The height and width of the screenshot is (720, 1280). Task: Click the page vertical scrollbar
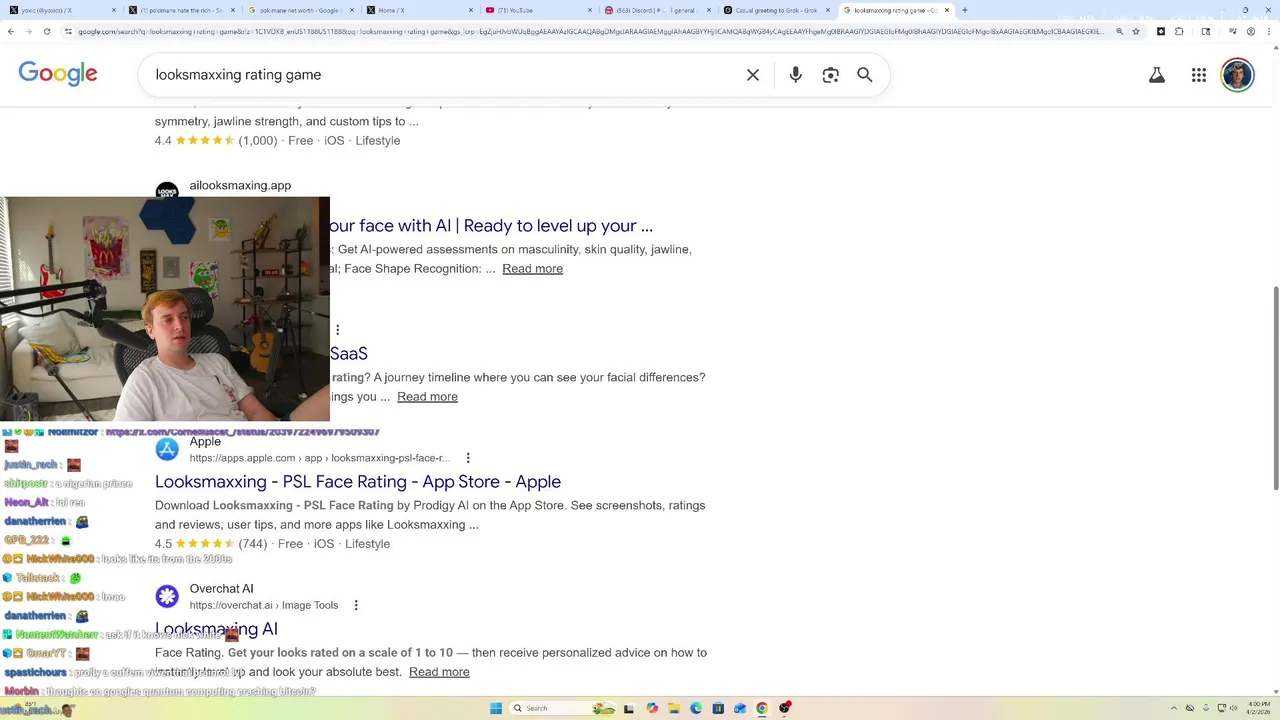1275,390
